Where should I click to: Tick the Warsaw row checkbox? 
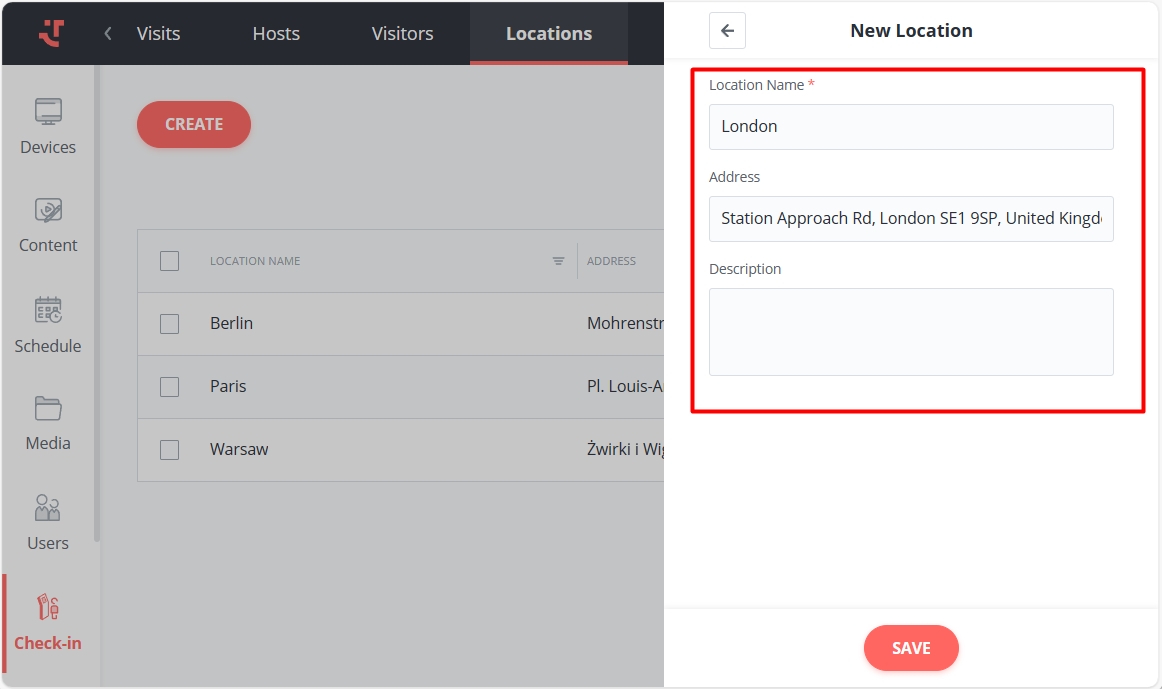click(170, 450)
